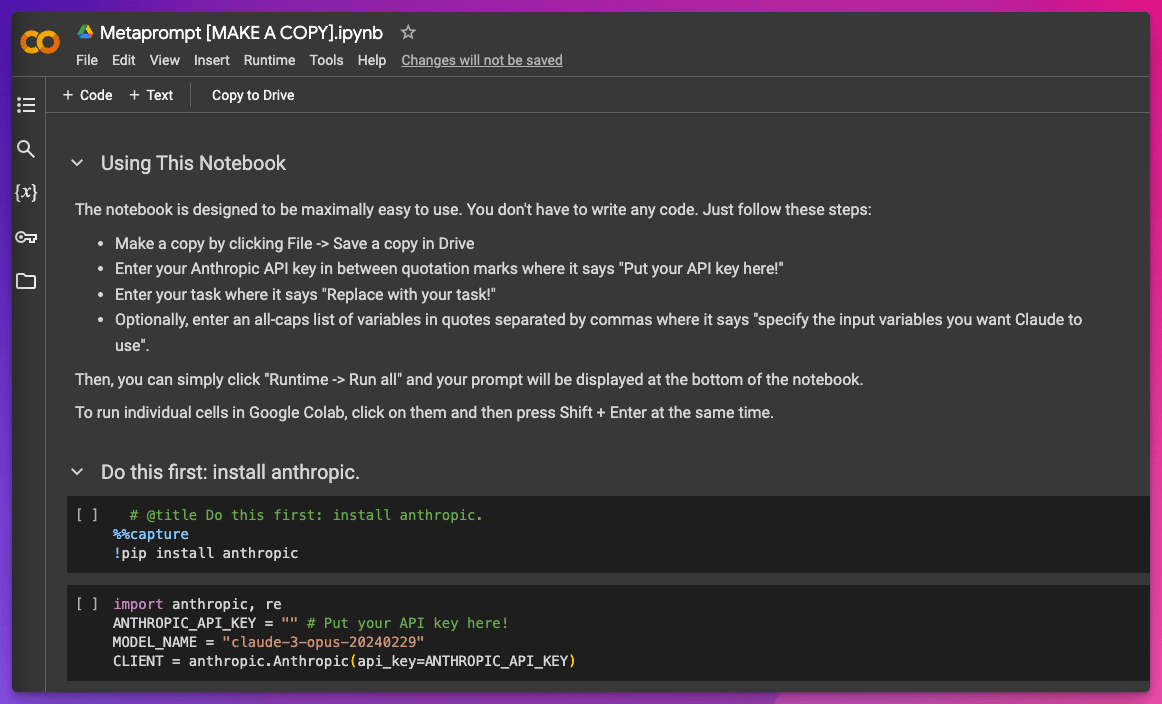Viewport: 1162px width, 704px height.
Task: Click the '!pip install anthropic' code line
Action: click(x=205, y=553)
